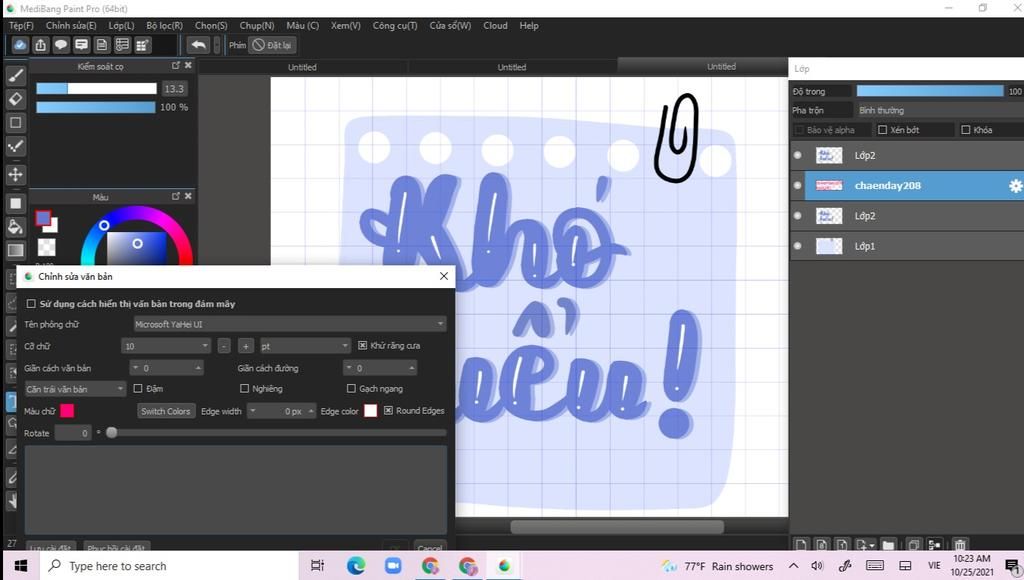The image size is (1024, 580).
Task: Enable the Đậm bold checkbox
Action: 138,389
